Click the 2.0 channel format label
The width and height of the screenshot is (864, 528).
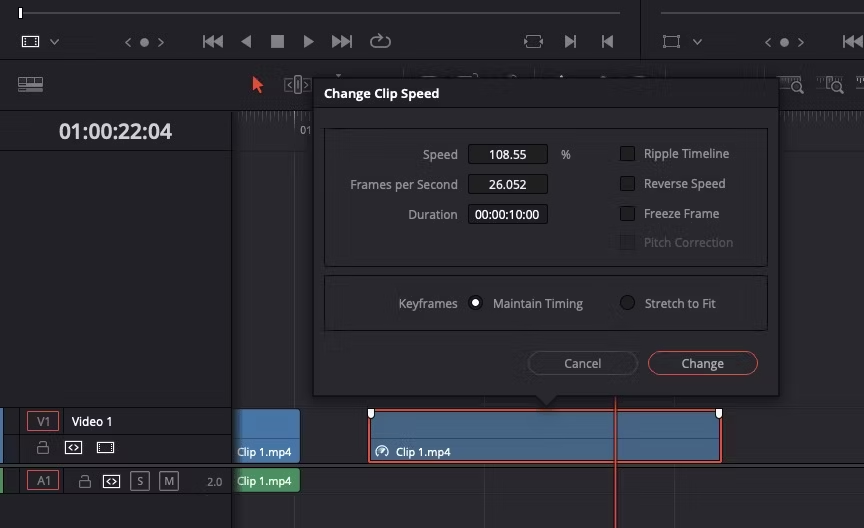click(x=214, y=482)
